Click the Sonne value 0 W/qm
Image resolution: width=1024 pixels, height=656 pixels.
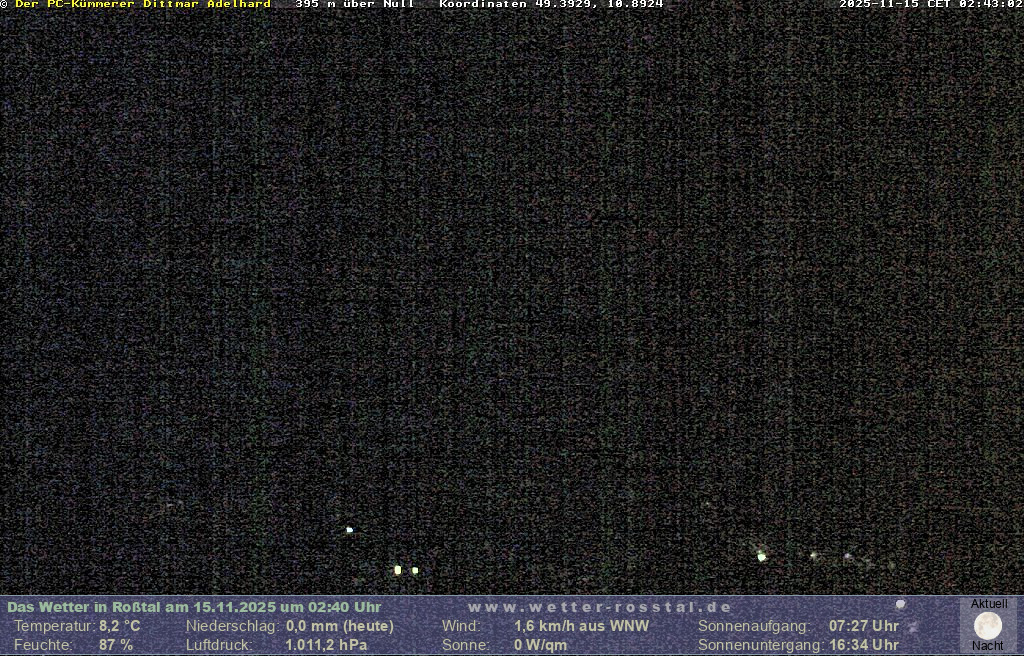click(x=540, y=645)
